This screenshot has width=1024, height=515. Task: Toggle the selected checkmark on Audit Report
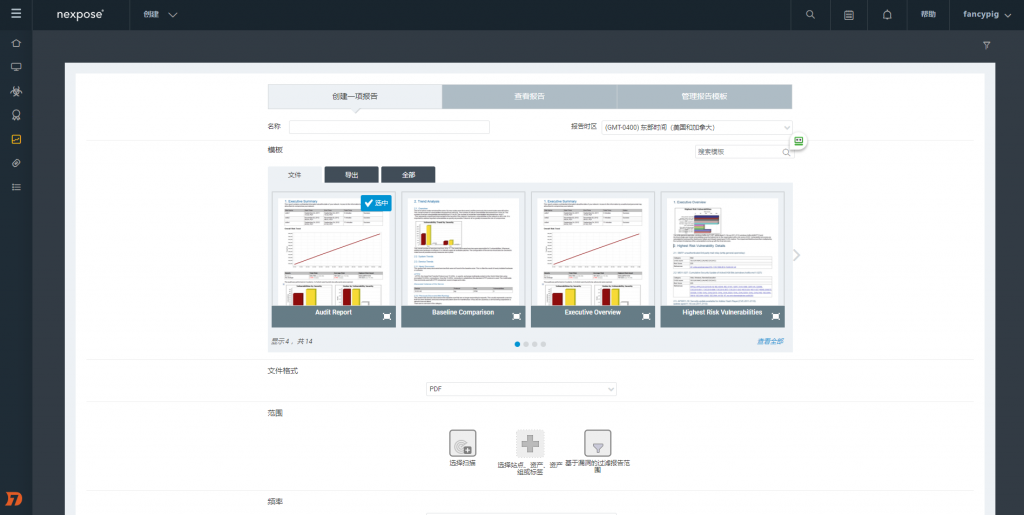tap(376, 203)
